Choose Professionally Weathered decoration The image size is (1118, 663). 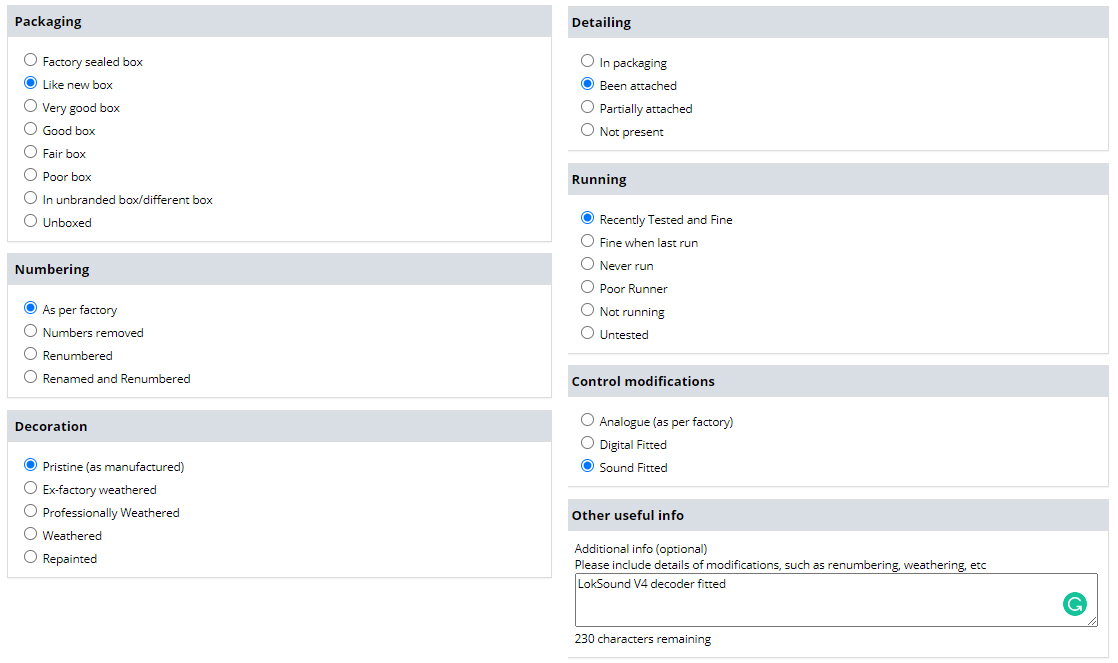pos(31,512)
